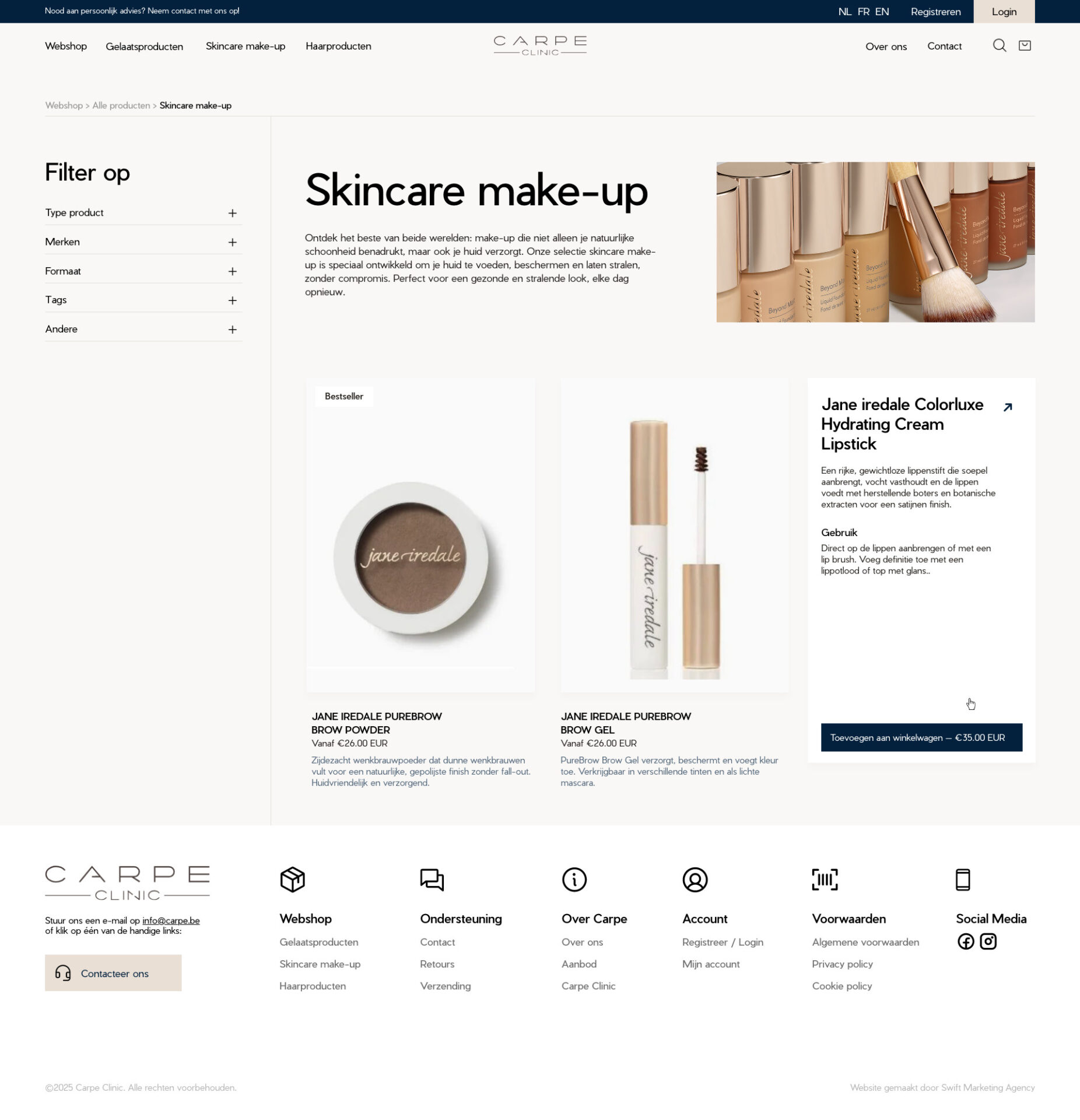Viewport: 1080px width, 1120px height.
Task: Click the Webshop box icon in footer
Action: 292,880
